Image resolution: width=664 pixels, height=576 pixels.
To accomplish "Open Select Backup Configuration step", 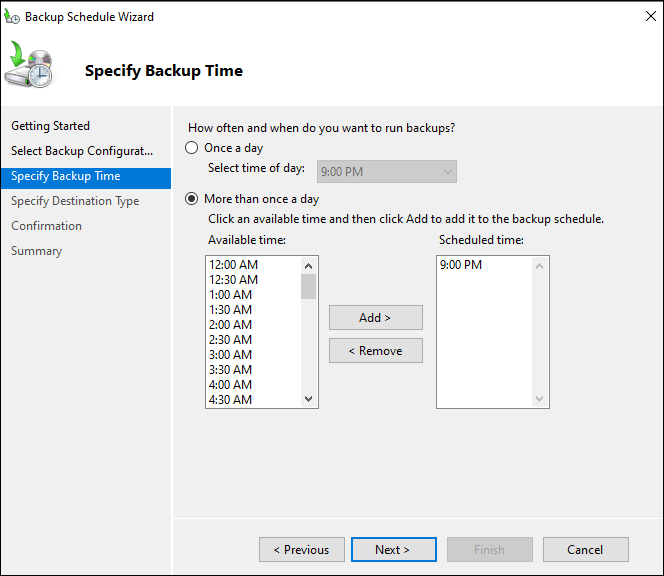I will click(82, 151).
